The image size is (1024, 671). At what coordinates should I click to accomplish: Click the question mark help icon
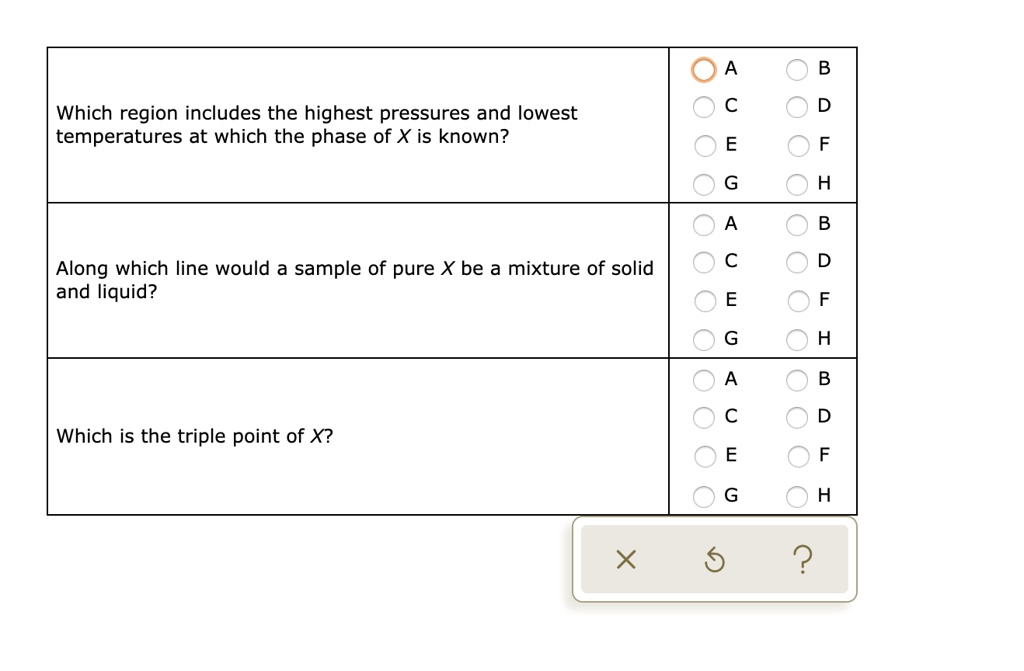tap(803, 560)
